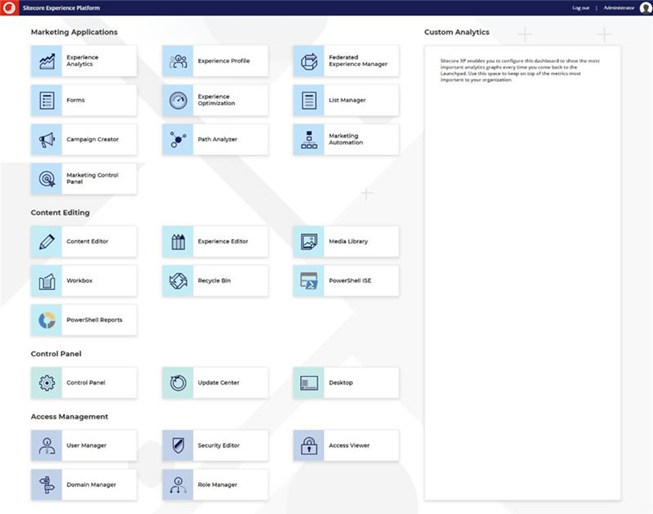653x514 pixels.
Task: Click Sitecore Experience Platform title text
Action: 61,8
